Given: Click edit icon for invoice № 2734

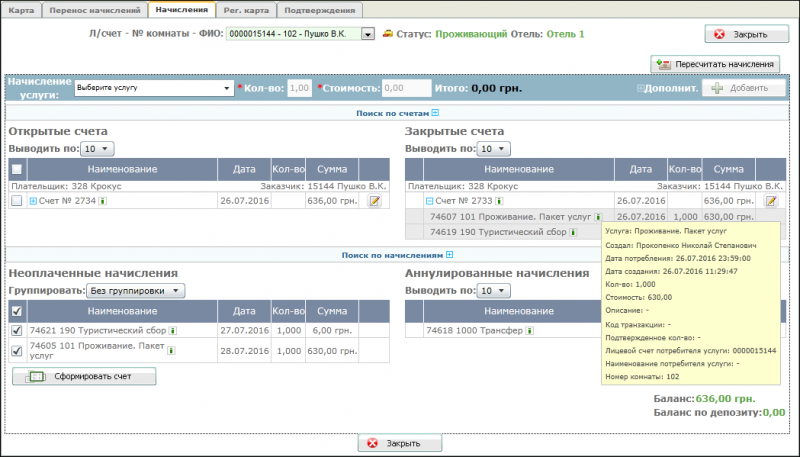Looking at the screenshot, I should tap(375, 201).
